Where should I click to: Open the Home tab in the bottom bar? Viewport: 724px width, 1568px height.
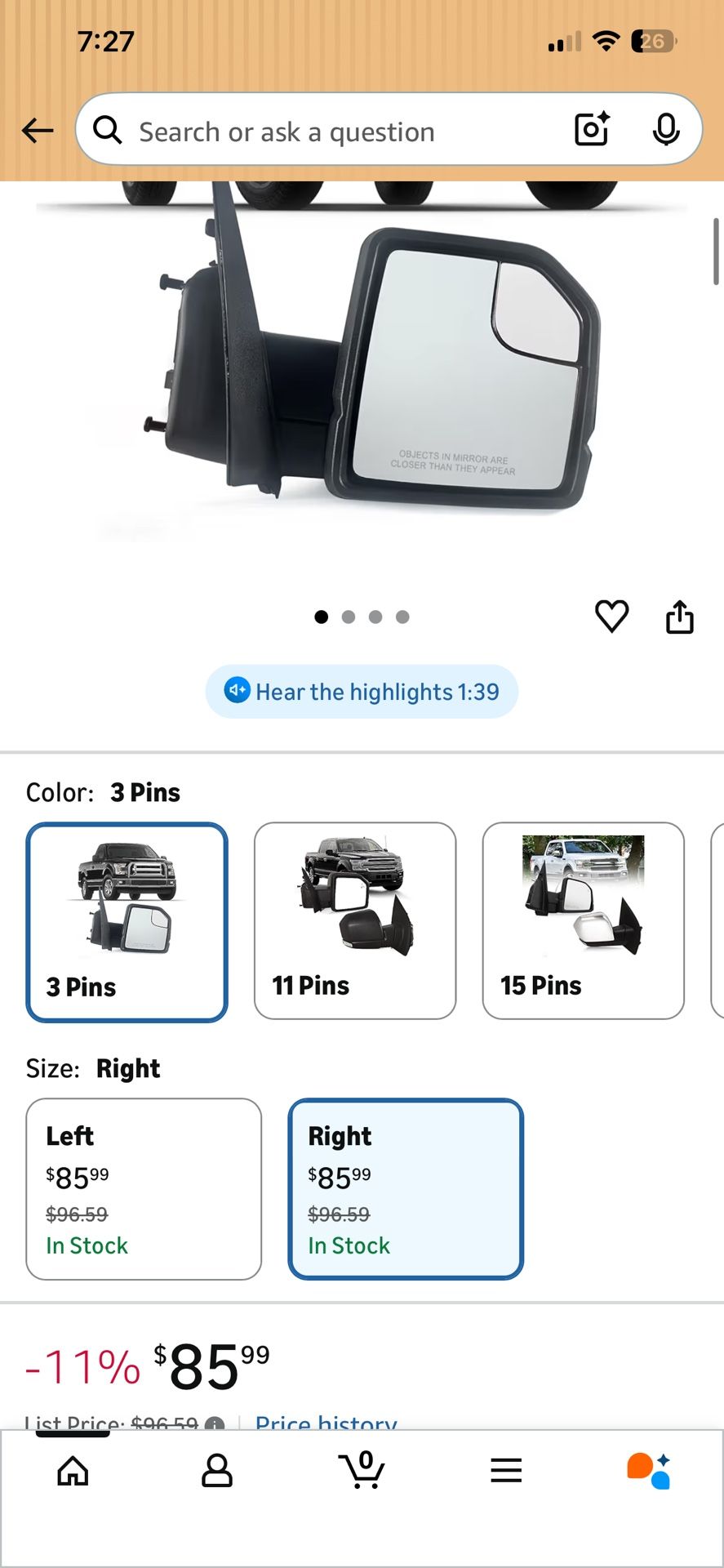click(73, 1471)
